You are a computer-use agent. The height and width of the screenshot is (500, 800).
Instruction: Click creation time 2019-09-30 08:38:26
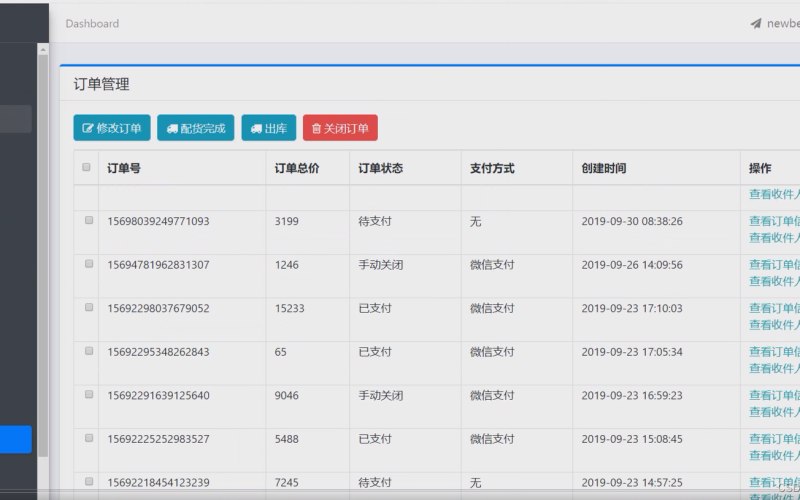pos(632,221)
